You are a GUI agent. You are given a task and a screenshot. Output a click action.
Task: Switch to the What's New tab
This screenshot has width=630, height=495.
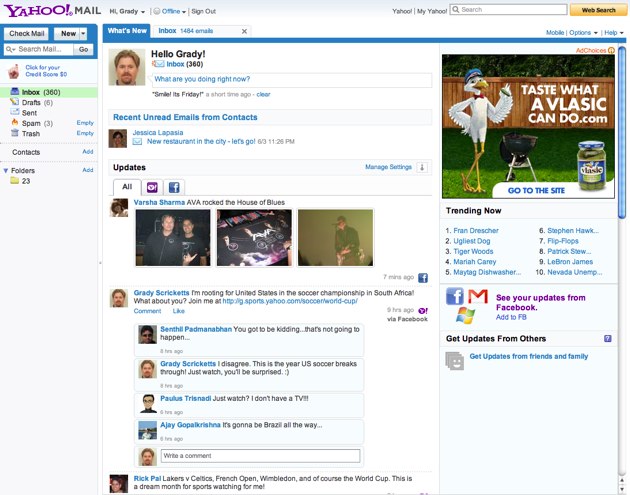(127, 32)
